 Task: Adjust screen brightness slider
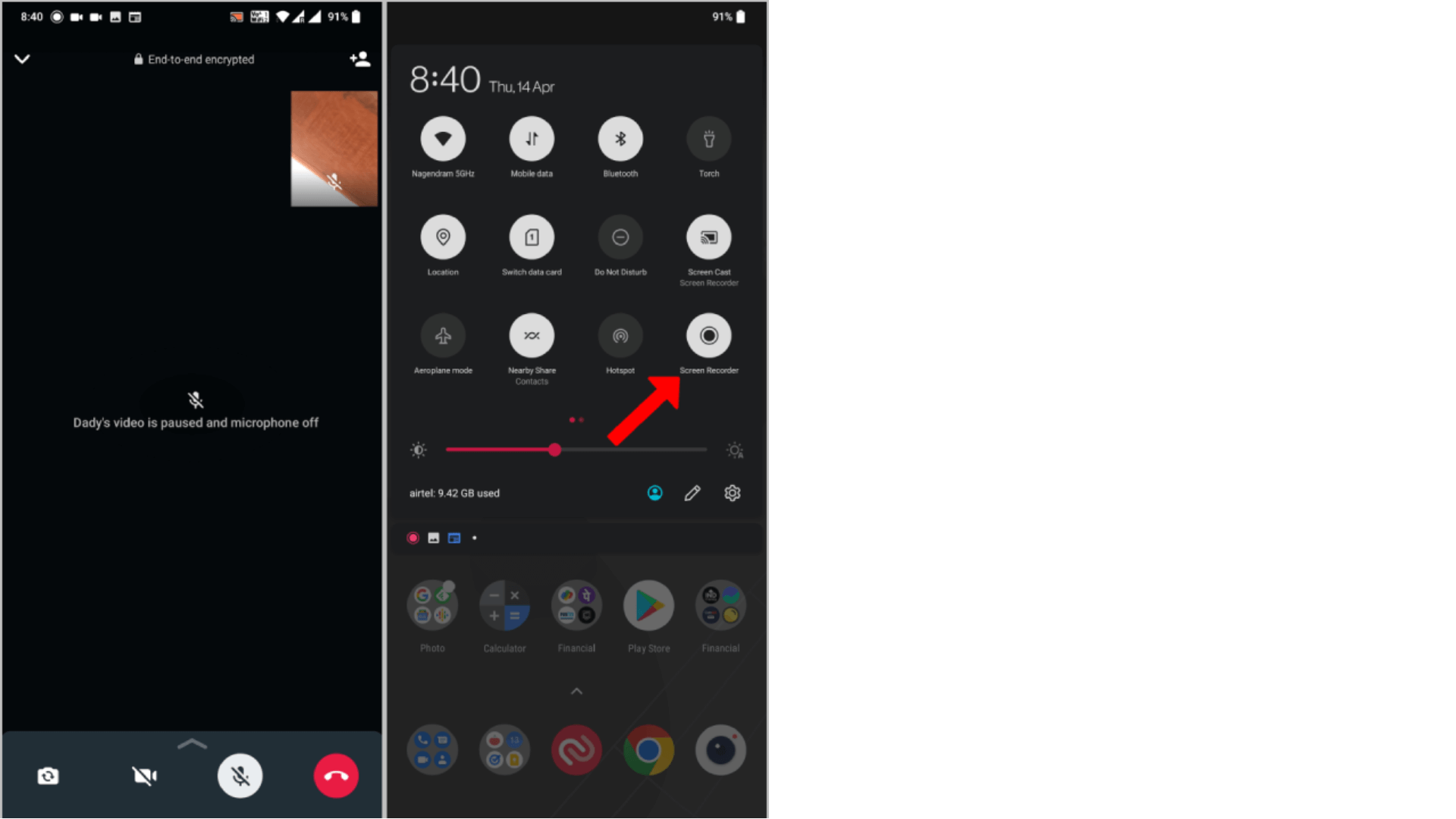(556, 450)
